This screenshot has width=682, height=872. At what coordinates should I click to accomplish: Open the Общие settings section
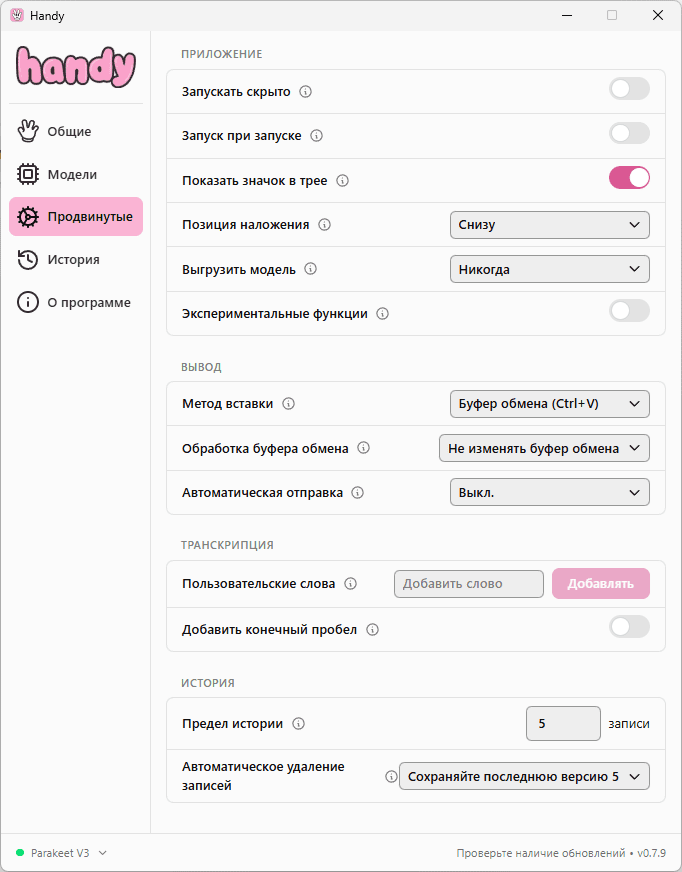coord(69,131)
